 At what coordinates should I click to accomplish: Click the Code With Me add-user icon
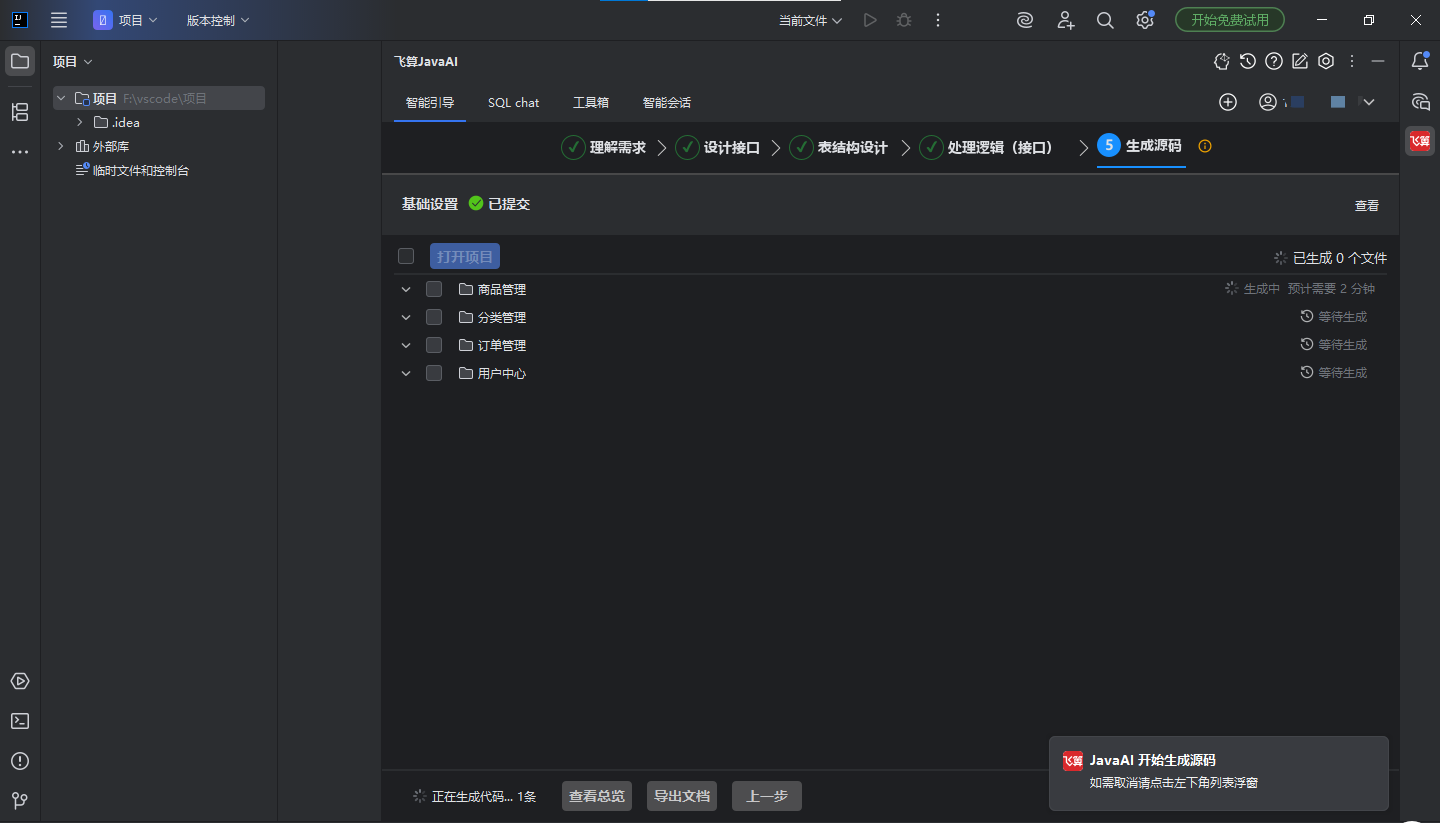tap(1065, 20)
